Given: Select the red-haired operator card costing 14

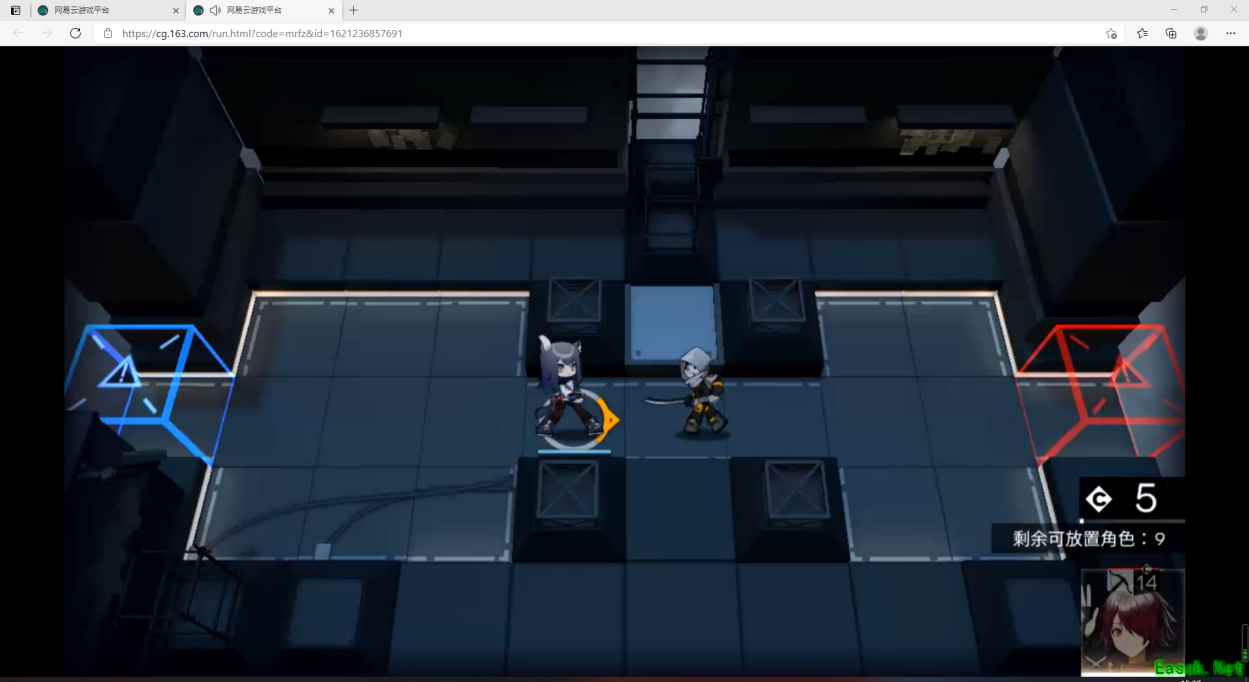Looking at the screenshot, I should click(x=1132, y=622).
